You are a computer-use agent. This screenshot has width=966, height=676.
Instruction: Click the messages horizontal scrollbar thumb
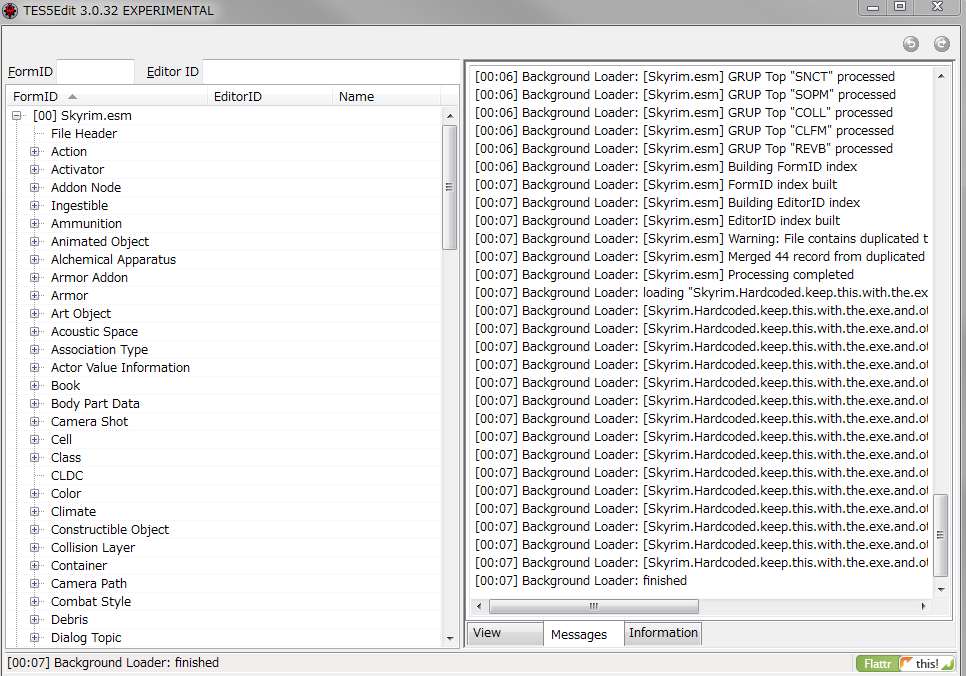[594, 606]
